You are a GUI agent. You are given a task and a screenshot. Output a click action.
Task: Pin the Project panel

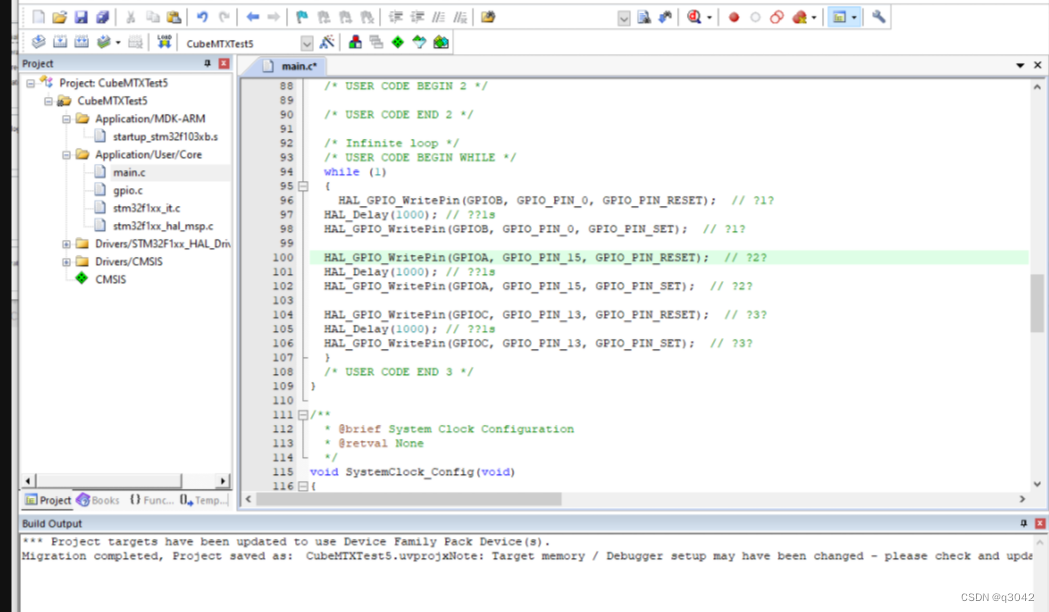point(207,64)
